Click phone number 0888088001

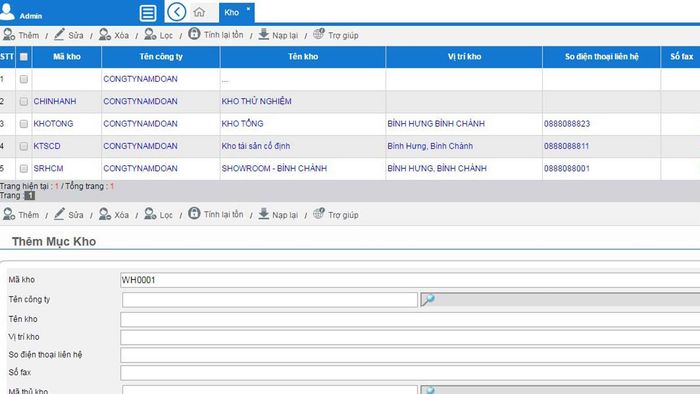[x=567, y=168]
